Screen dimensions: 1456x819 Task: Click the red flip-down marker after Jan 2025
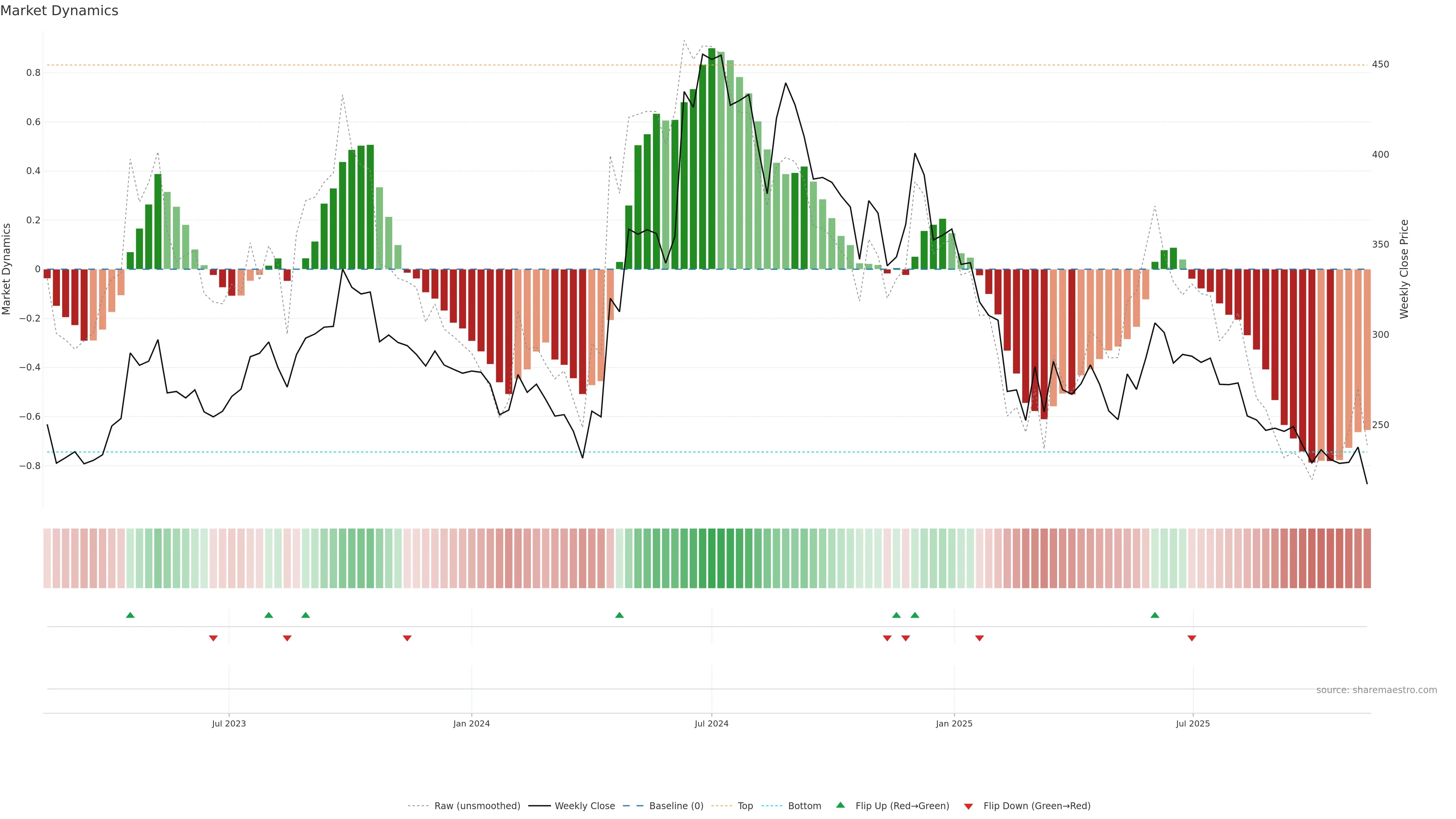979,638
